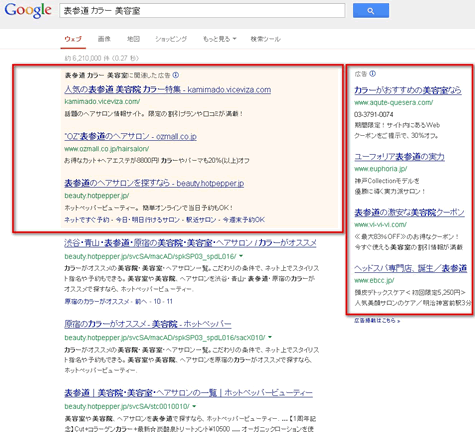476x433 pixels.
Task: Click the 今日・明日行けるサロン sitelink
Action: tap(148, 220)
